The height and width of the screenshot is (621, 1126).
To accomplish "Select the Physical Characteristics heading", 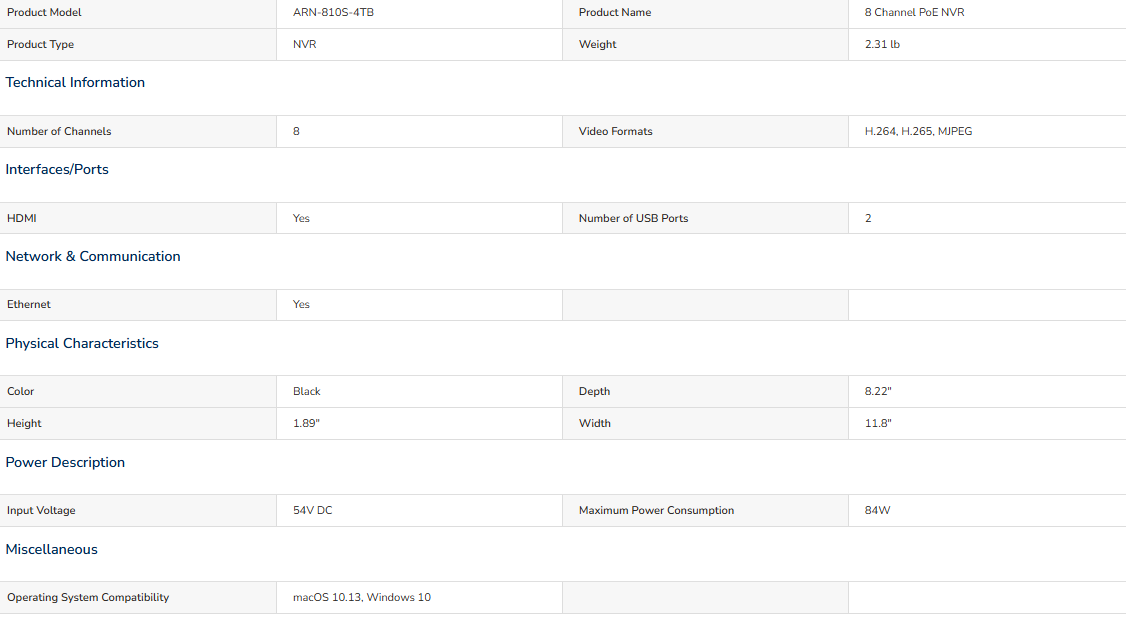I will (82, 343).
